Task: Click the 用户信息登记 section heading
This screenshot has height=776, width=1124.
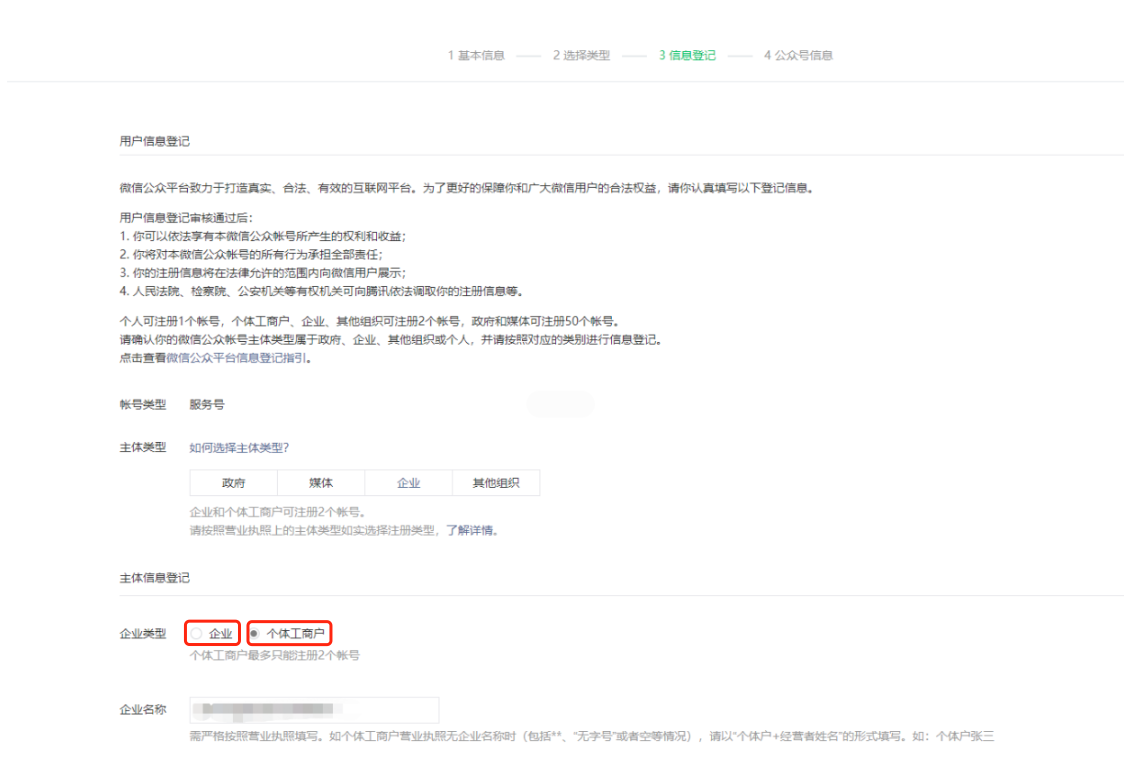Action: click(x=154, y=141)
